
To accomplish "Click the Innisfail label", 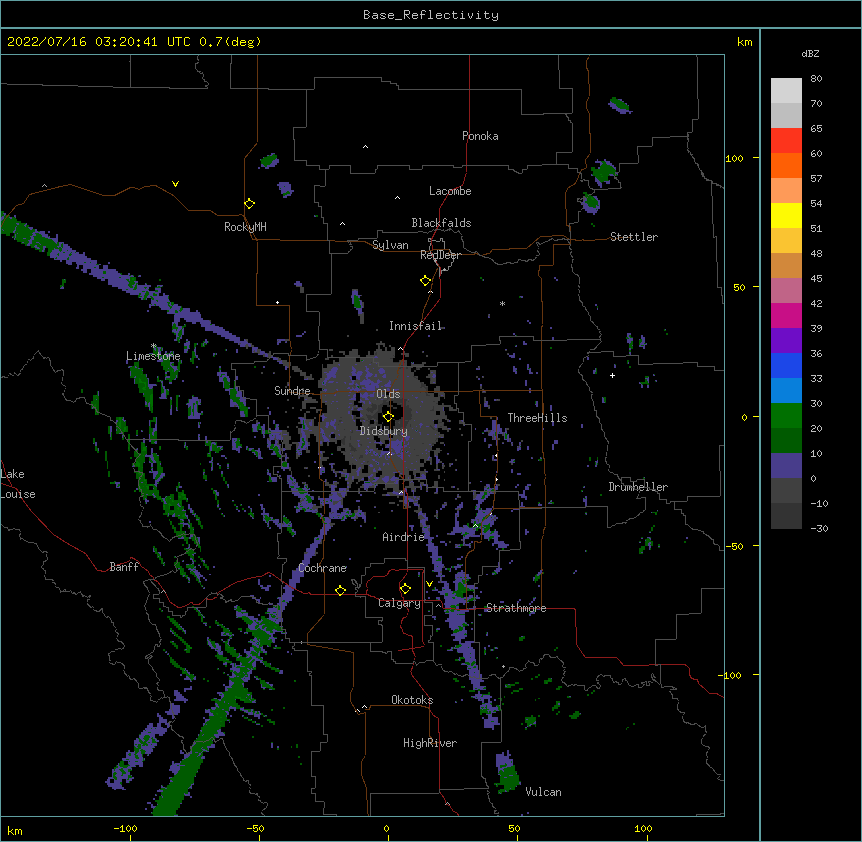I will pos(415,326).
